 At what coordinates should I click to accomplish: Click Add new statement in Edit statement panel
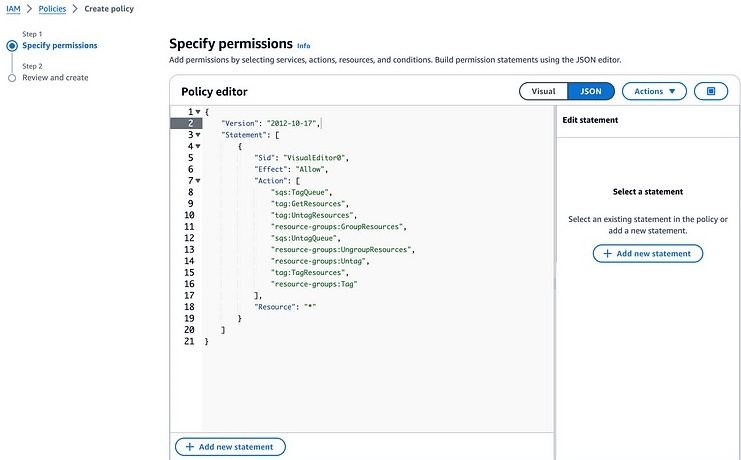[648, 254]
